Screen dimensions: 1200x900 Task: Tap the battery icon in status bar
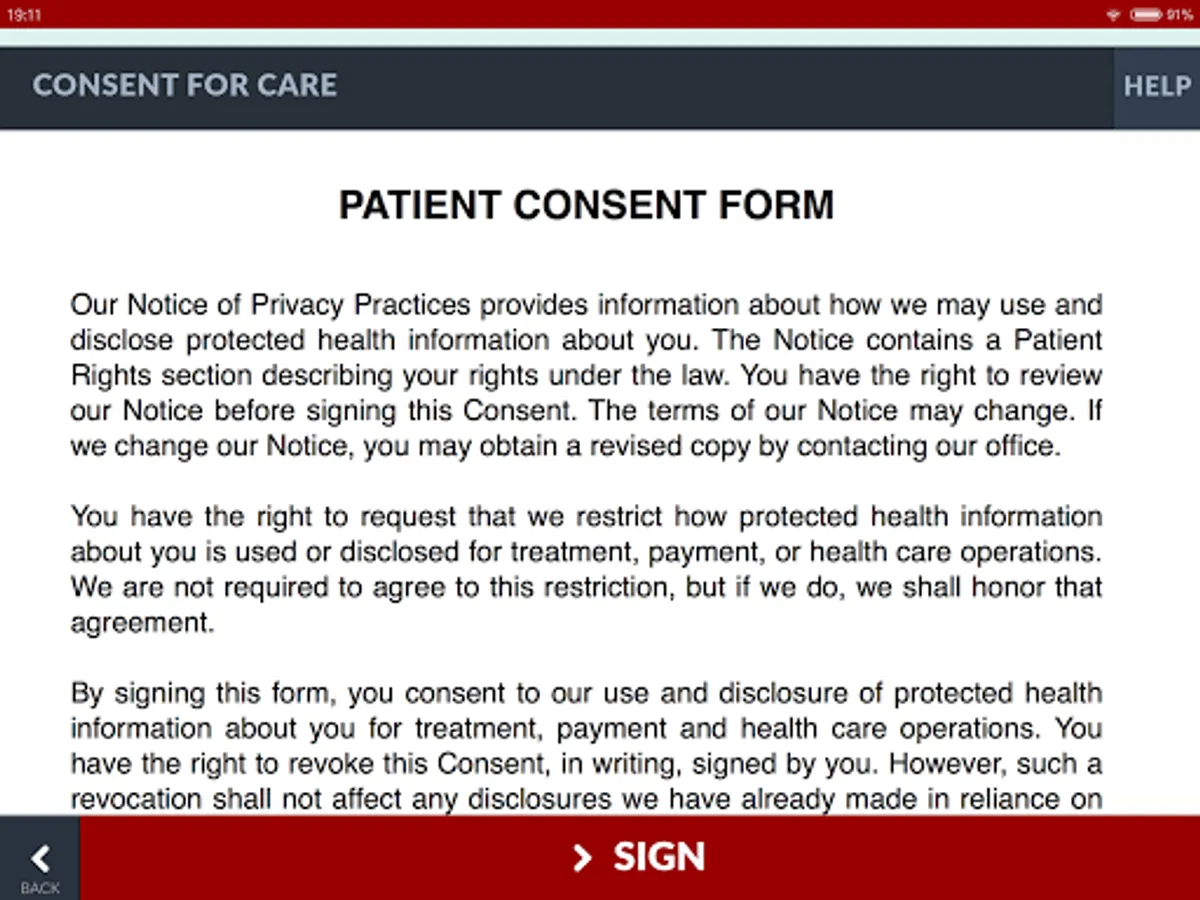click(x=1146, y=15)
